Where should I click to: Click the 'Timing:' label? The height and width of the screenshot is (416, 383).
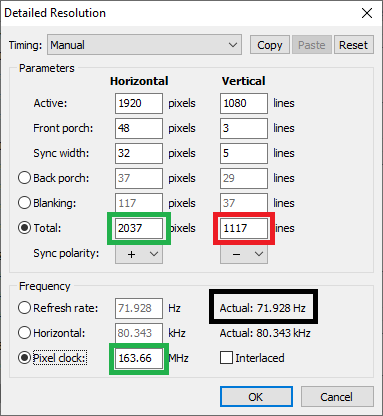click(25, 45)
